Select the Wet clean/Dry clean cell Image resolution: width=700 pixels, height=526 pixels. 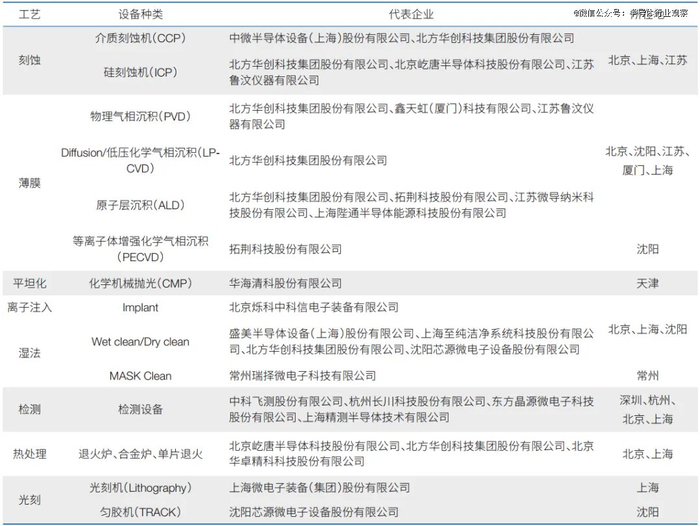point(140,342)
